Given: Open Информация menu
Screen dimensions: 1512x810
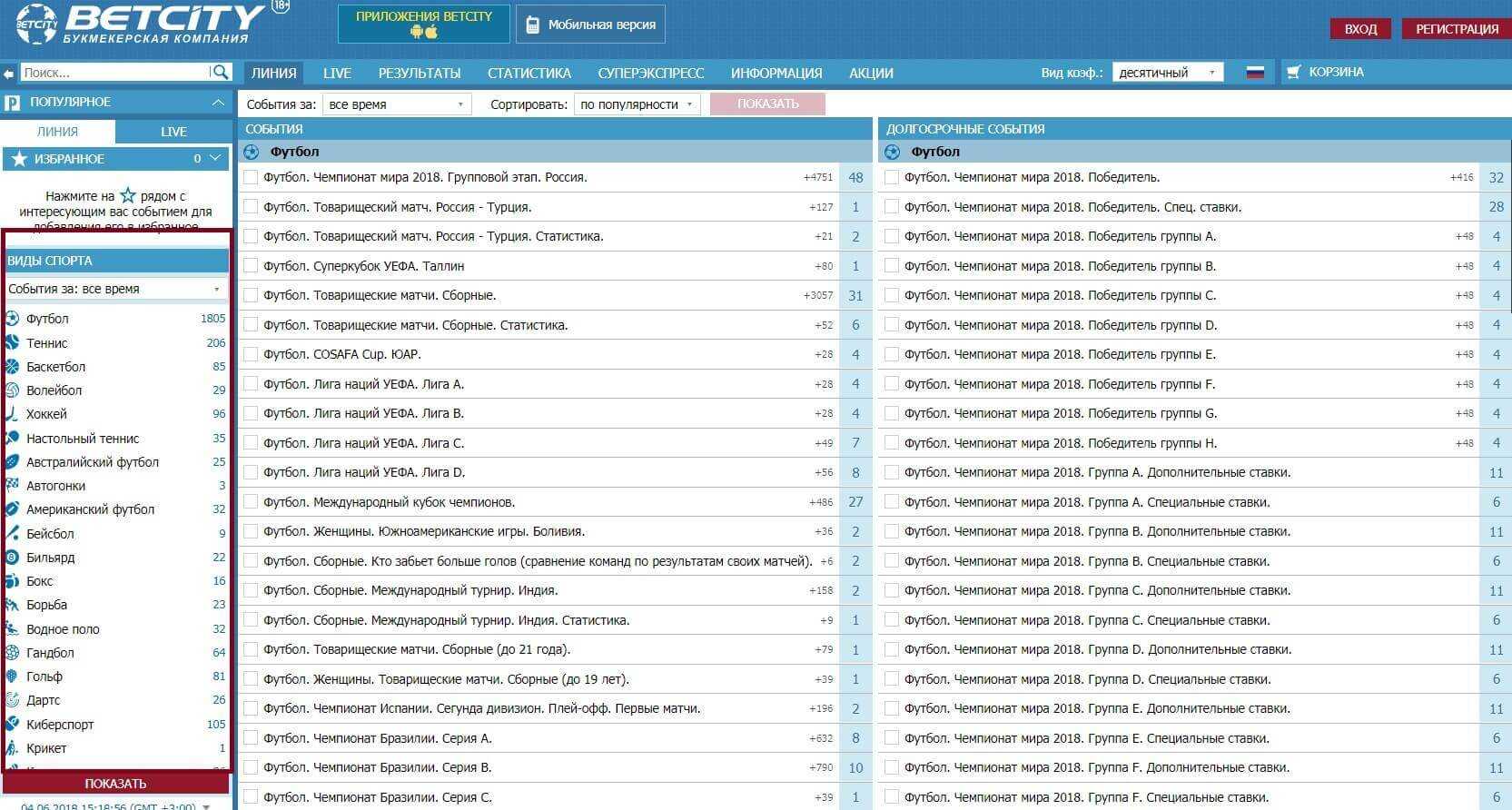Looking at the screenshot, I should [x=776, y=73].
